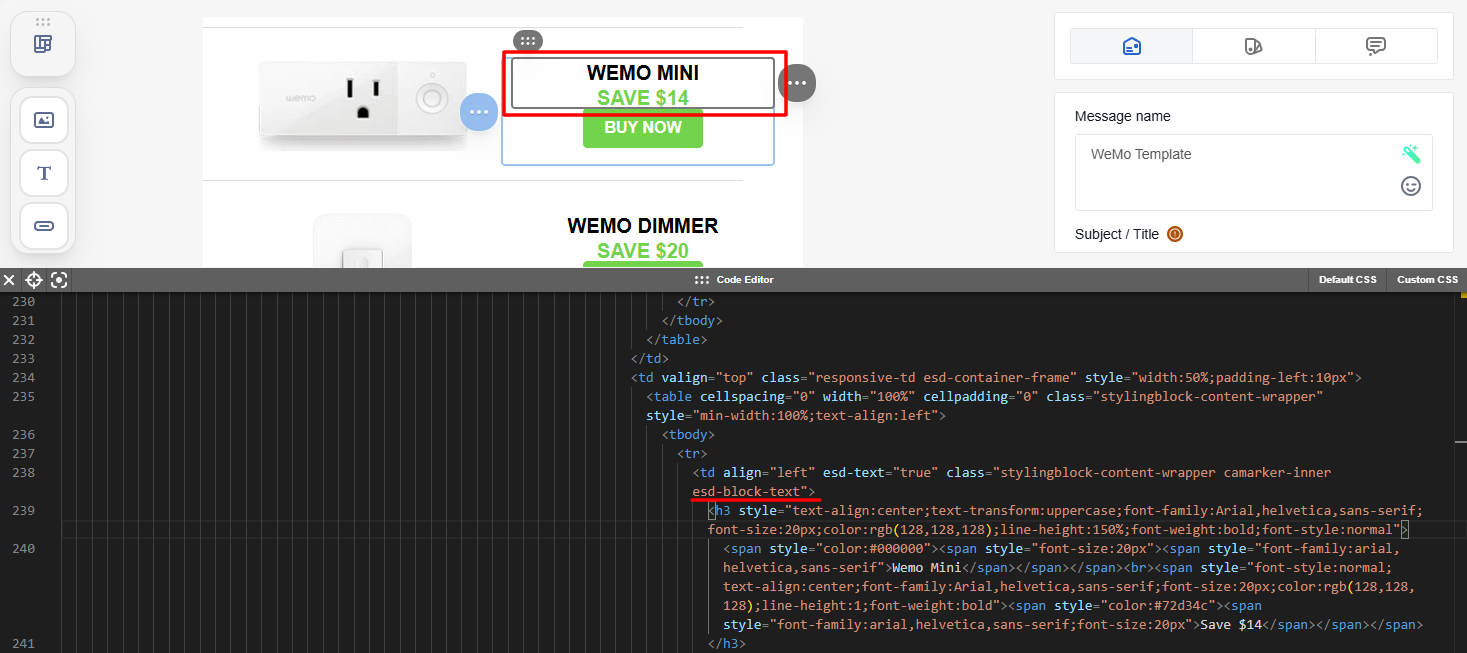This screenshot has width=1467, height=653.
Task: Click the magic wand AI icon
Action: [1411, 154]
